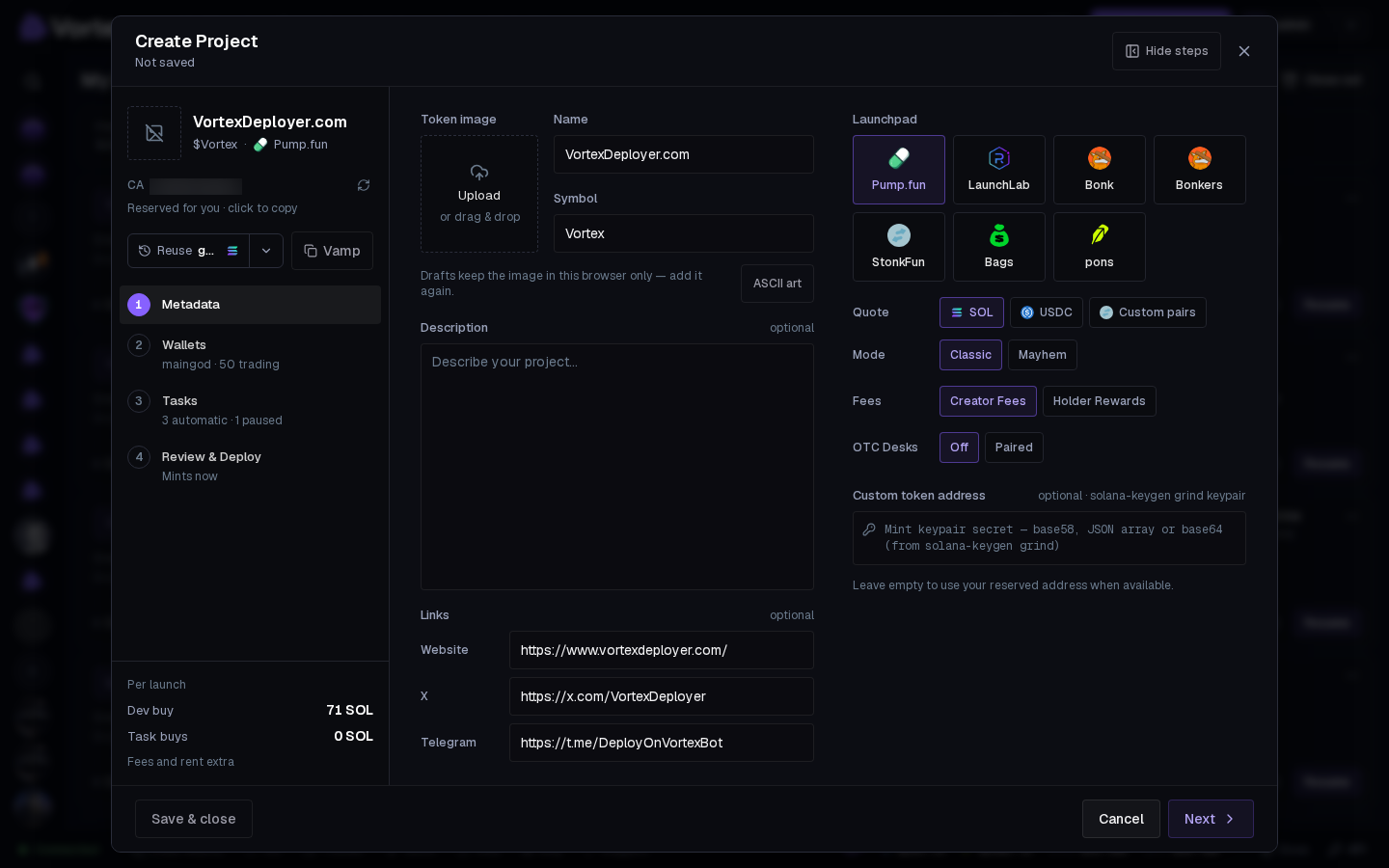Select the Bonkers launchpad
This screenshot has width=1389, height=868.
[1199, 170]
